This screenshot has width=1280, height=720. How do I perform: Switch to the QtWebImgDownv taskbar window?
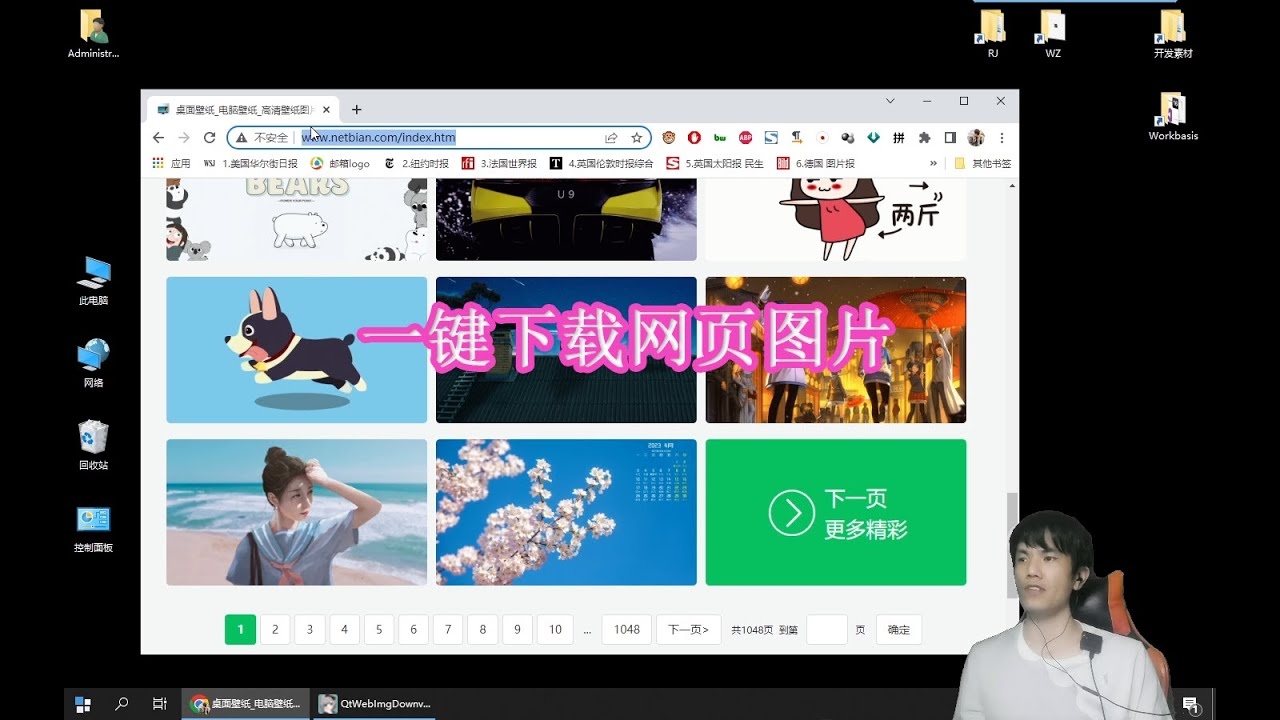[x=374, y=703]
